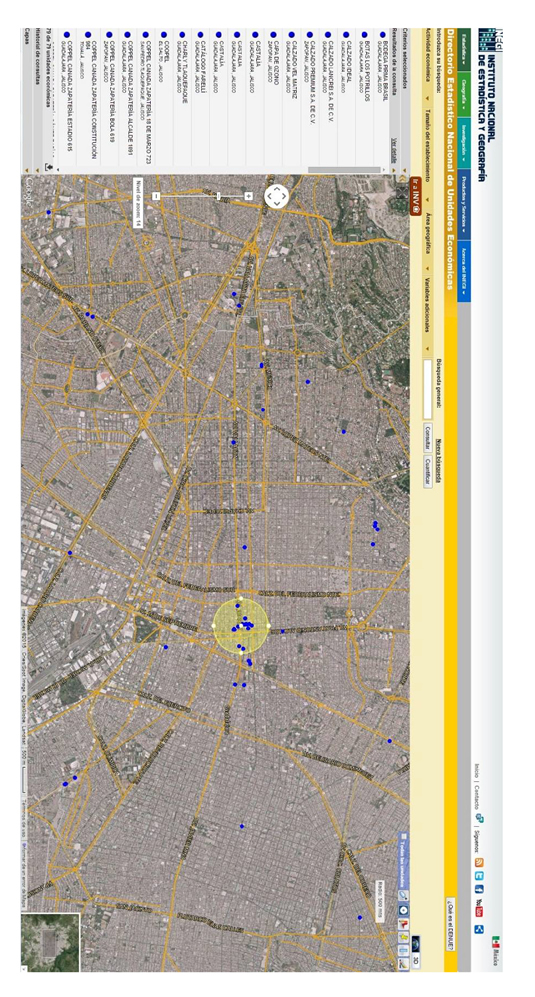535x997 pixels.
Task: Click zoom in plus button on map
Action: 249,196
